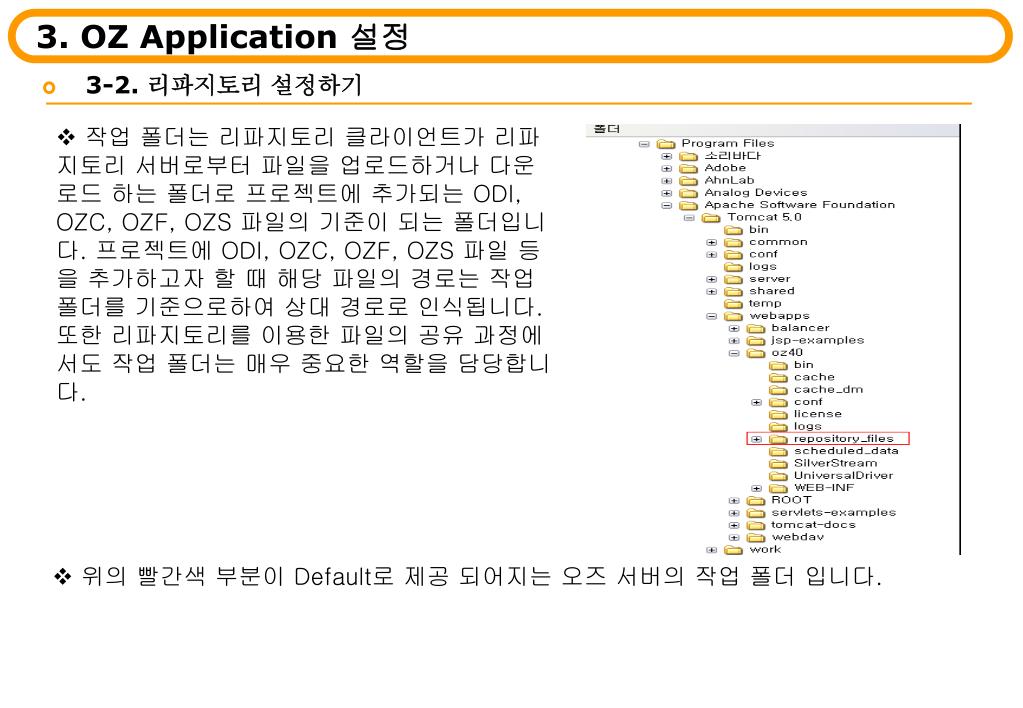Click the Adobe folder icon

pos(688,168)
